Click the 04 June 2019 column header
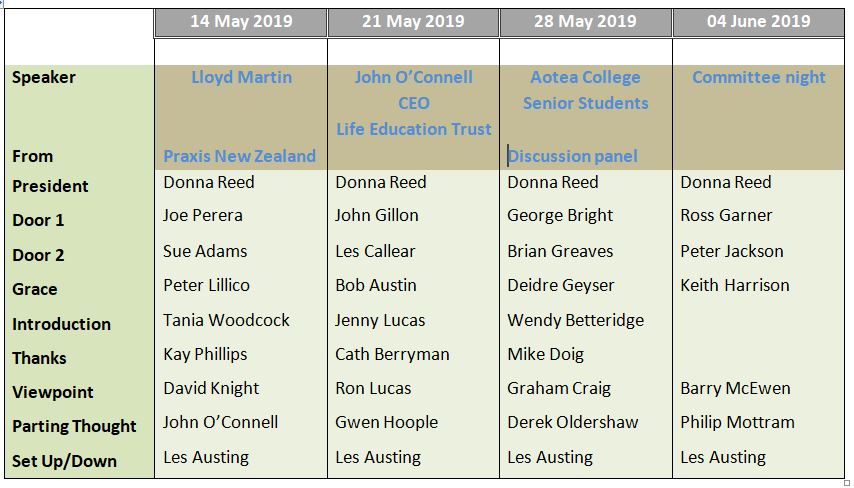 pyautogui.click(x=759, y=22)
